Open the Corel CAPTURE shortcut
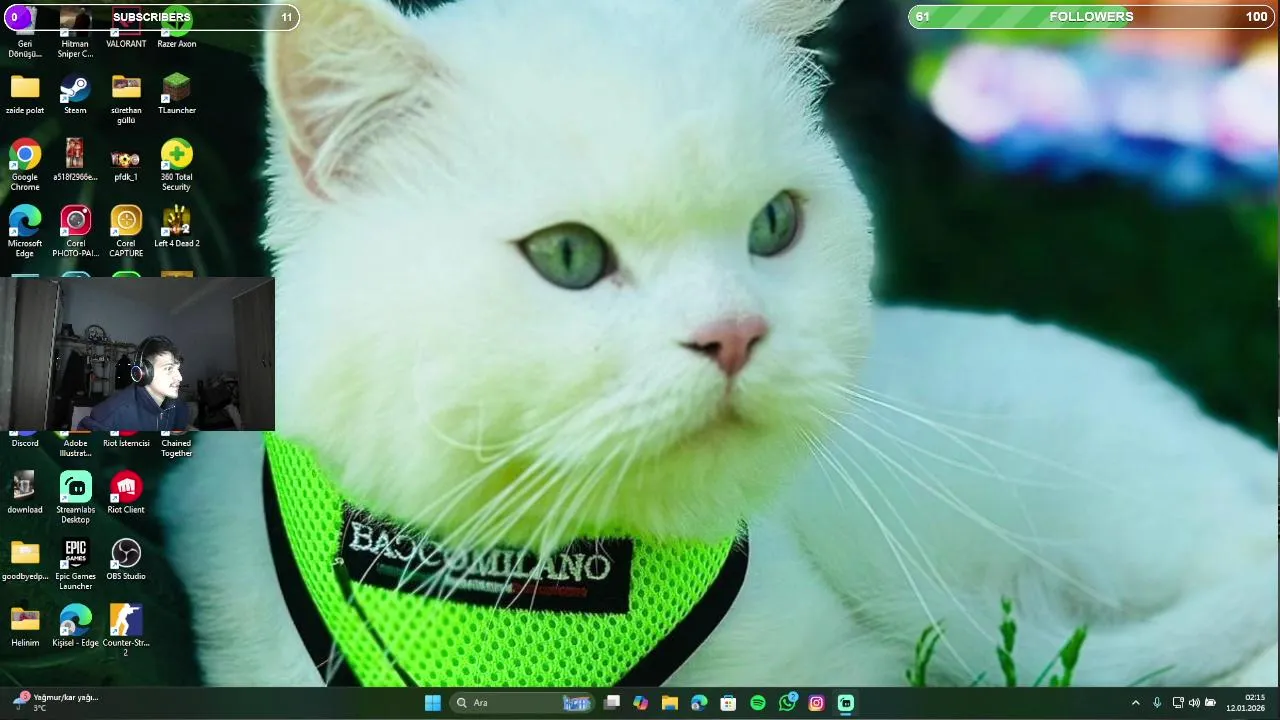This screenshot has height=720, width=1280. click(x=126, y=231)
